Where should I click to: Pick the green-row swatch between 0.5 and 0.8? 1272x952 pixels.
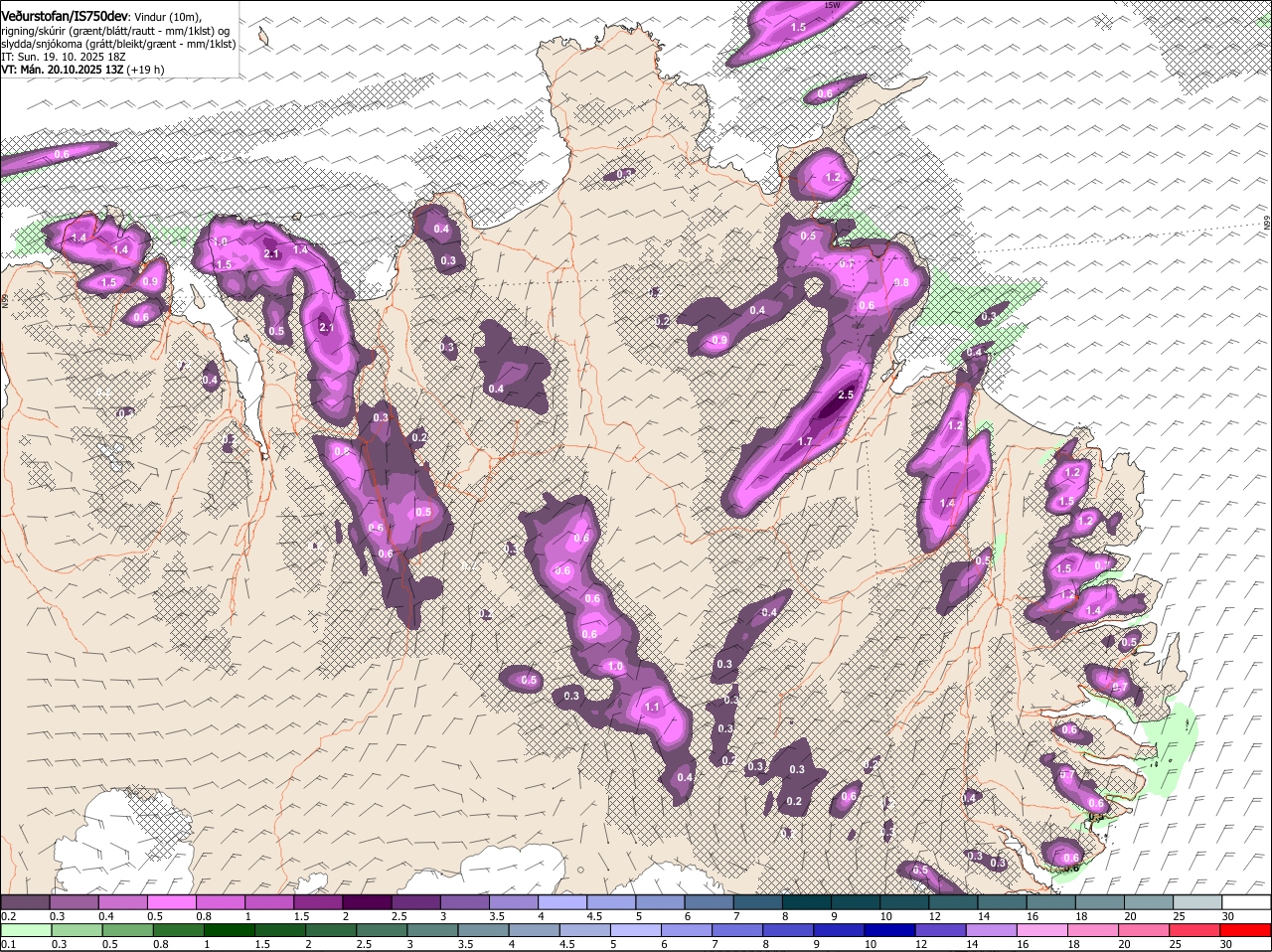click(129, 930)
